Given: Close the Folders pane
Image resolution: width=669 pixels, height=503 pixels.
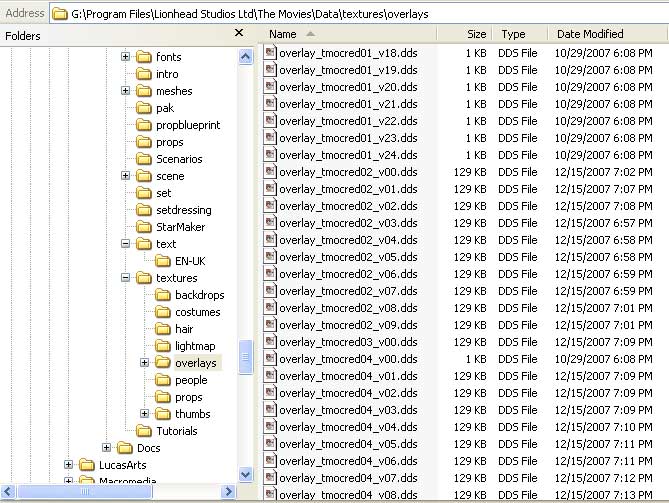Looking at the screenshot, I should (239, 33).
